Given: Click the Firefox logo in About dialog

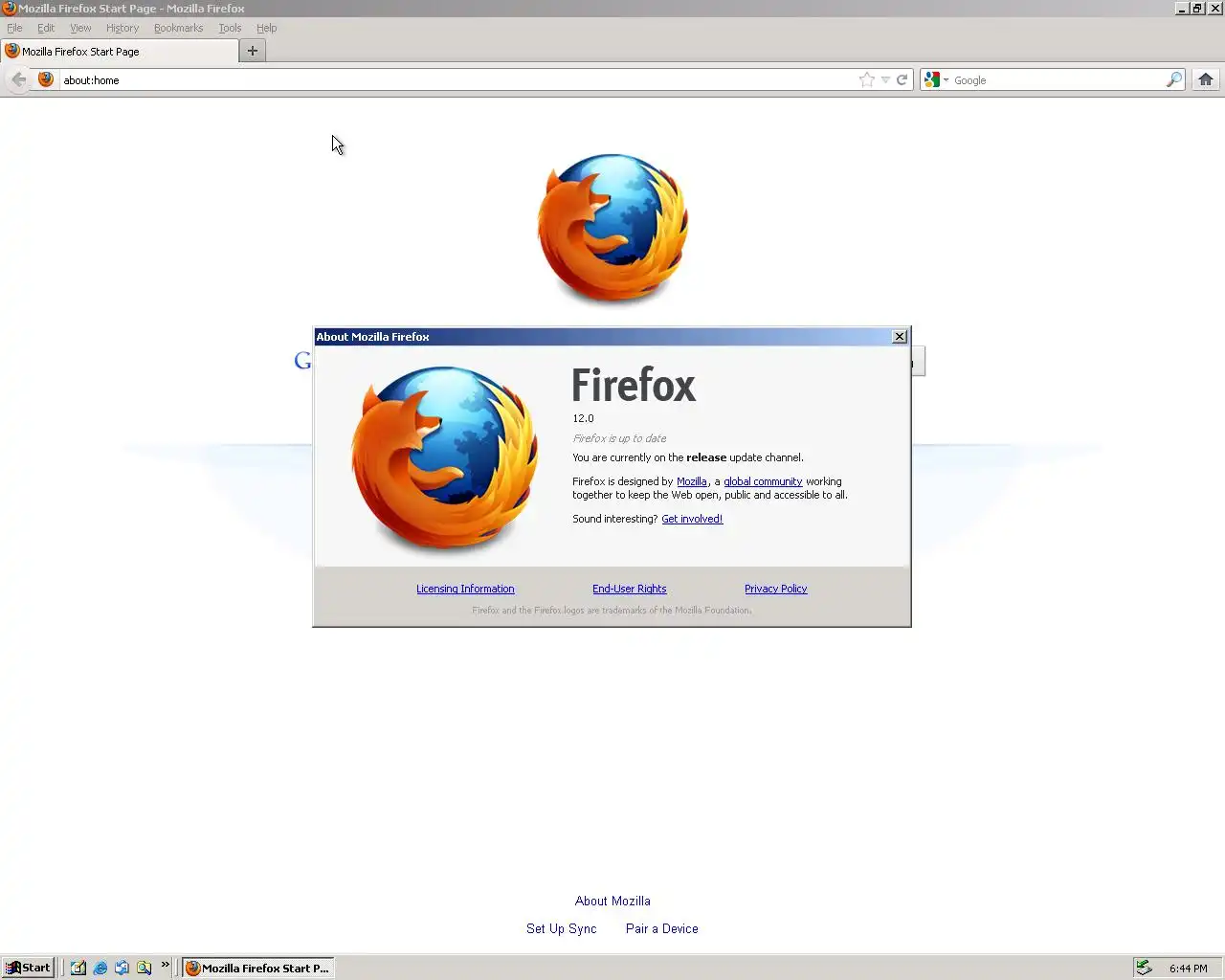Looking at the screenshot, I should 445,458.
